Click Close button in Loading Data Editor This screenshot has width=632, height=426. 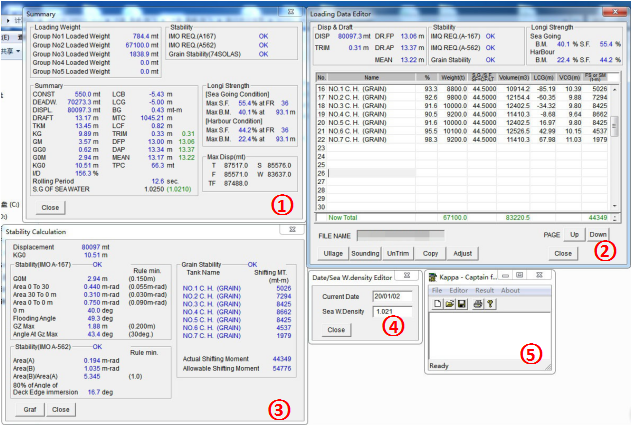pos(563,254)
